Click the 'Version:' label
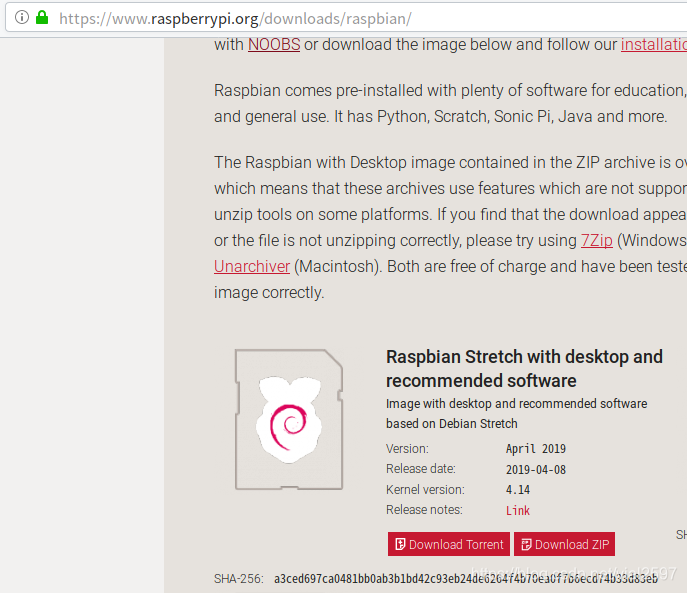 [x=407, y=449]
